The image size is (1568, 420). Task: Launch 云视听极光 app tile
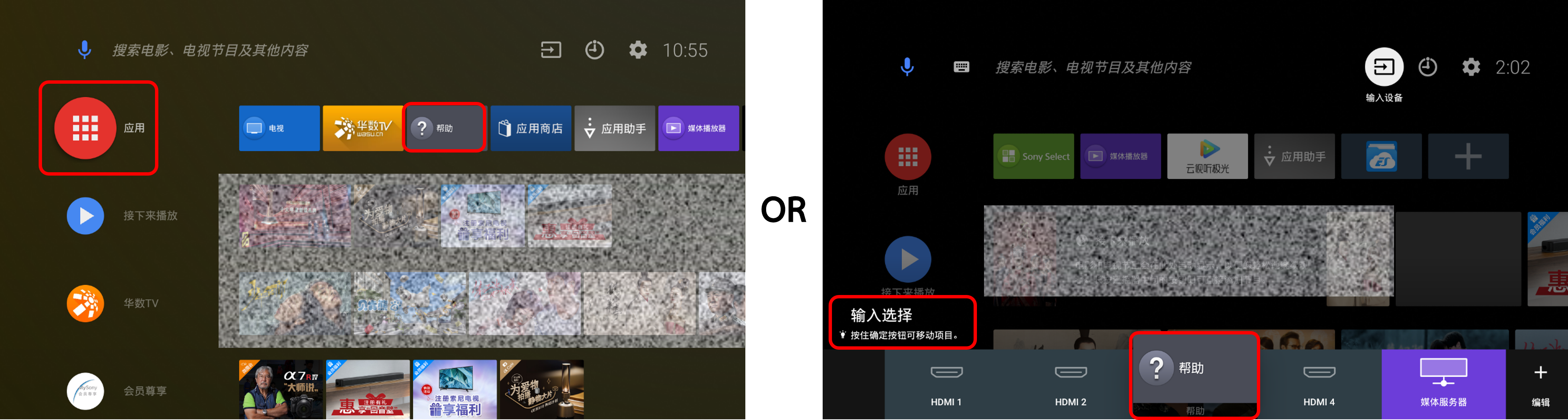coord(1207,156)
